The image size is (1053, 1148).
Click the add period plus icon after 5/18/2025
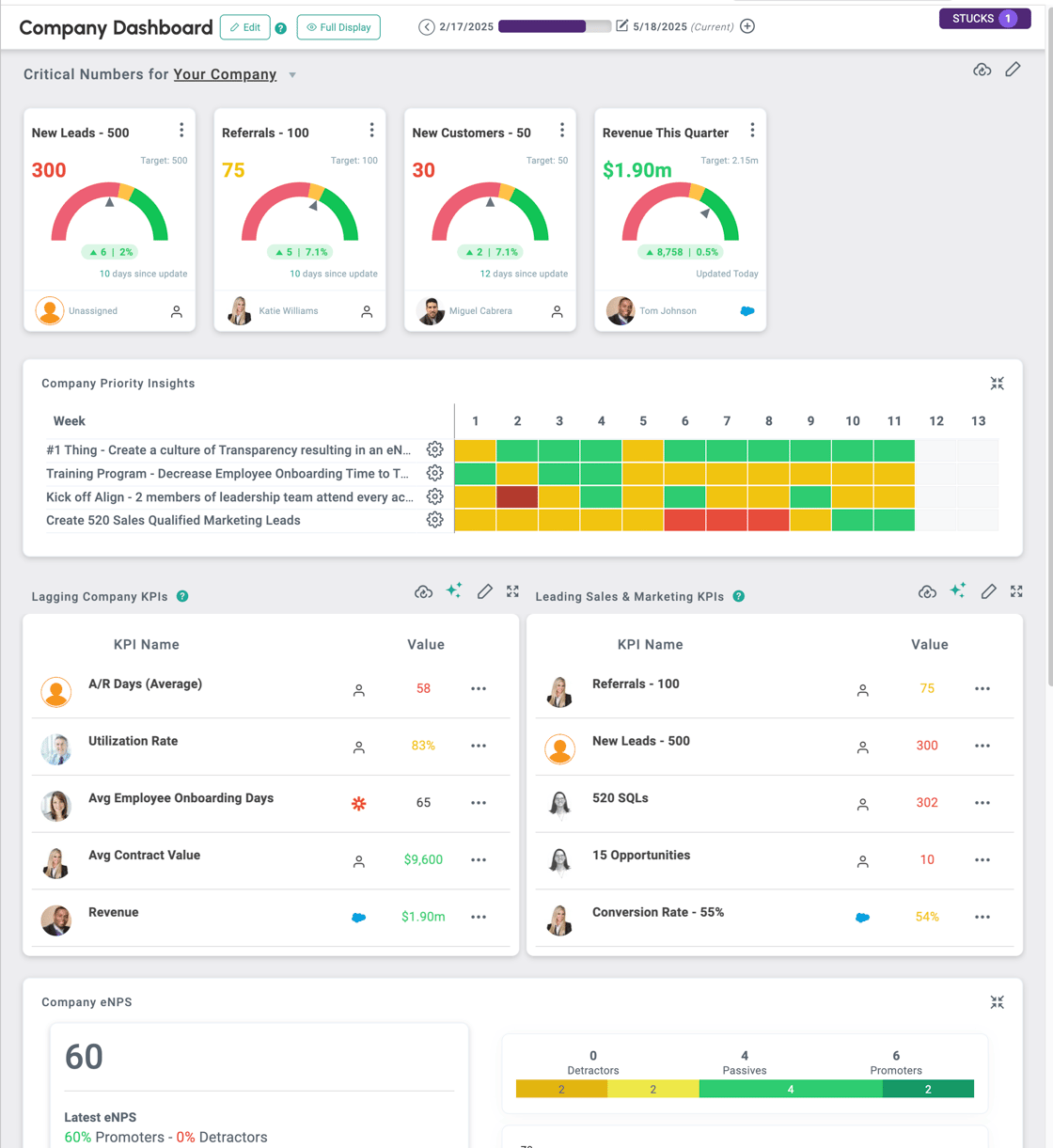747,26
